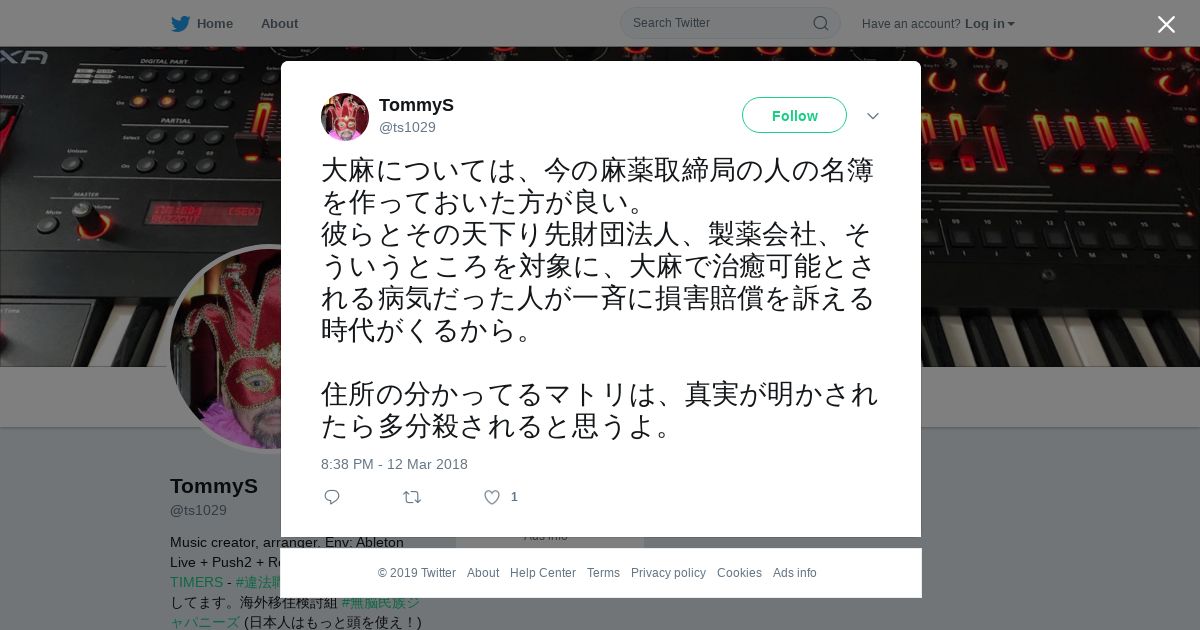This screenshot has height=630, width=1200.
Task: Open the Ads info footer link
Action: [795, 573]
